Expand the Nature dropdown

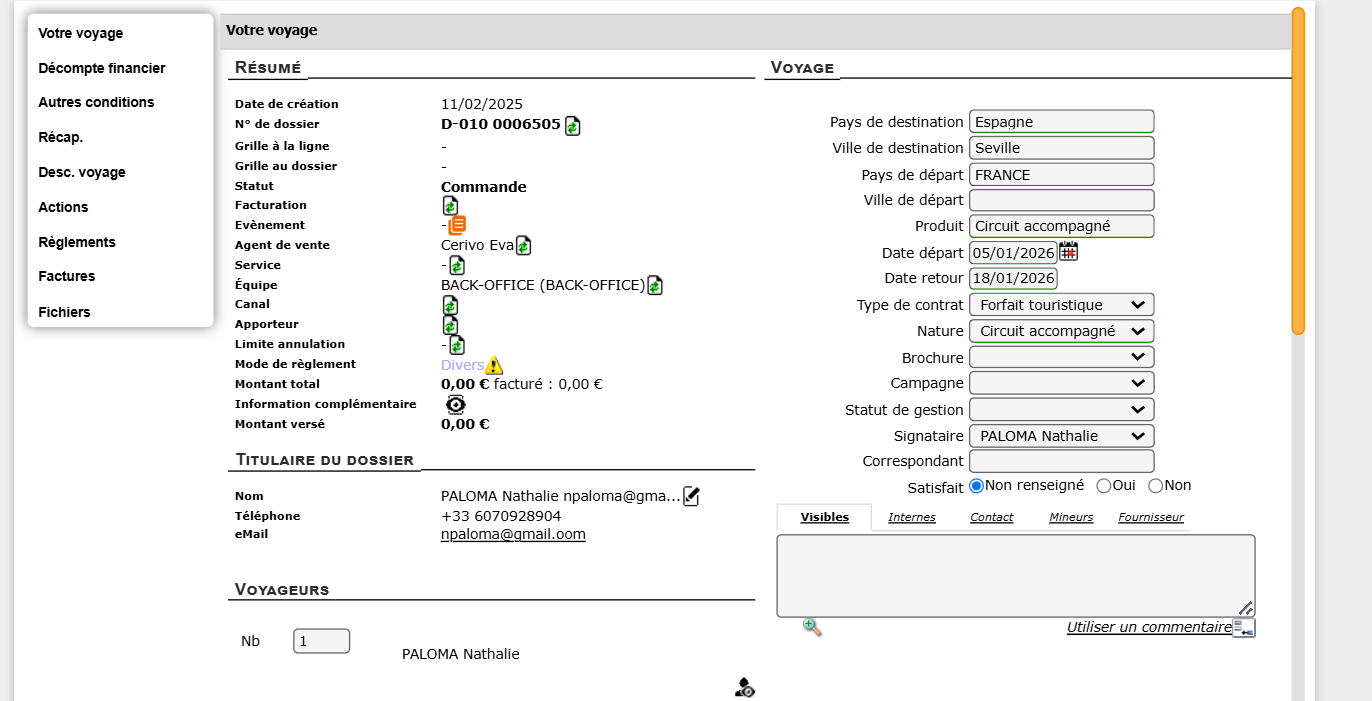coord(1062,331)
